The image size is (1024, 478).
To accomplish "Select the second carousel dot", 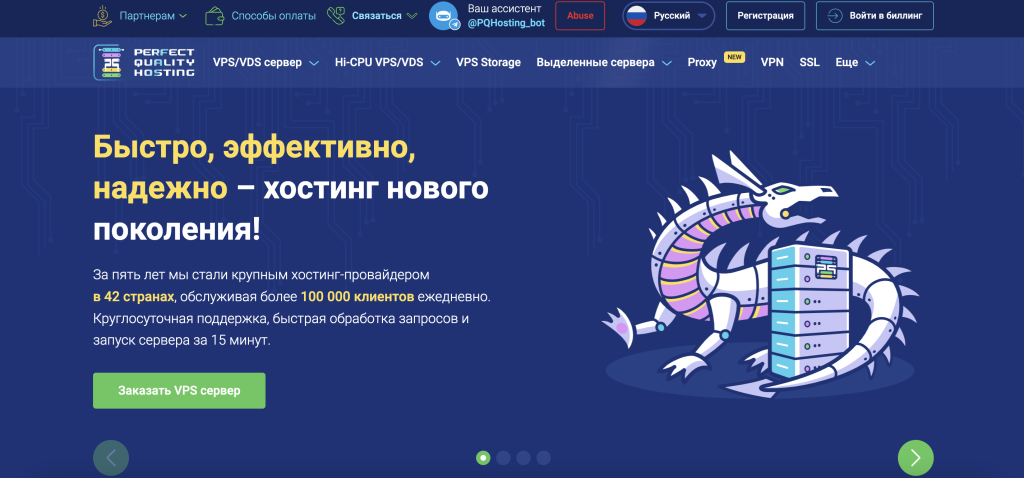I will (x=503, y=458).
